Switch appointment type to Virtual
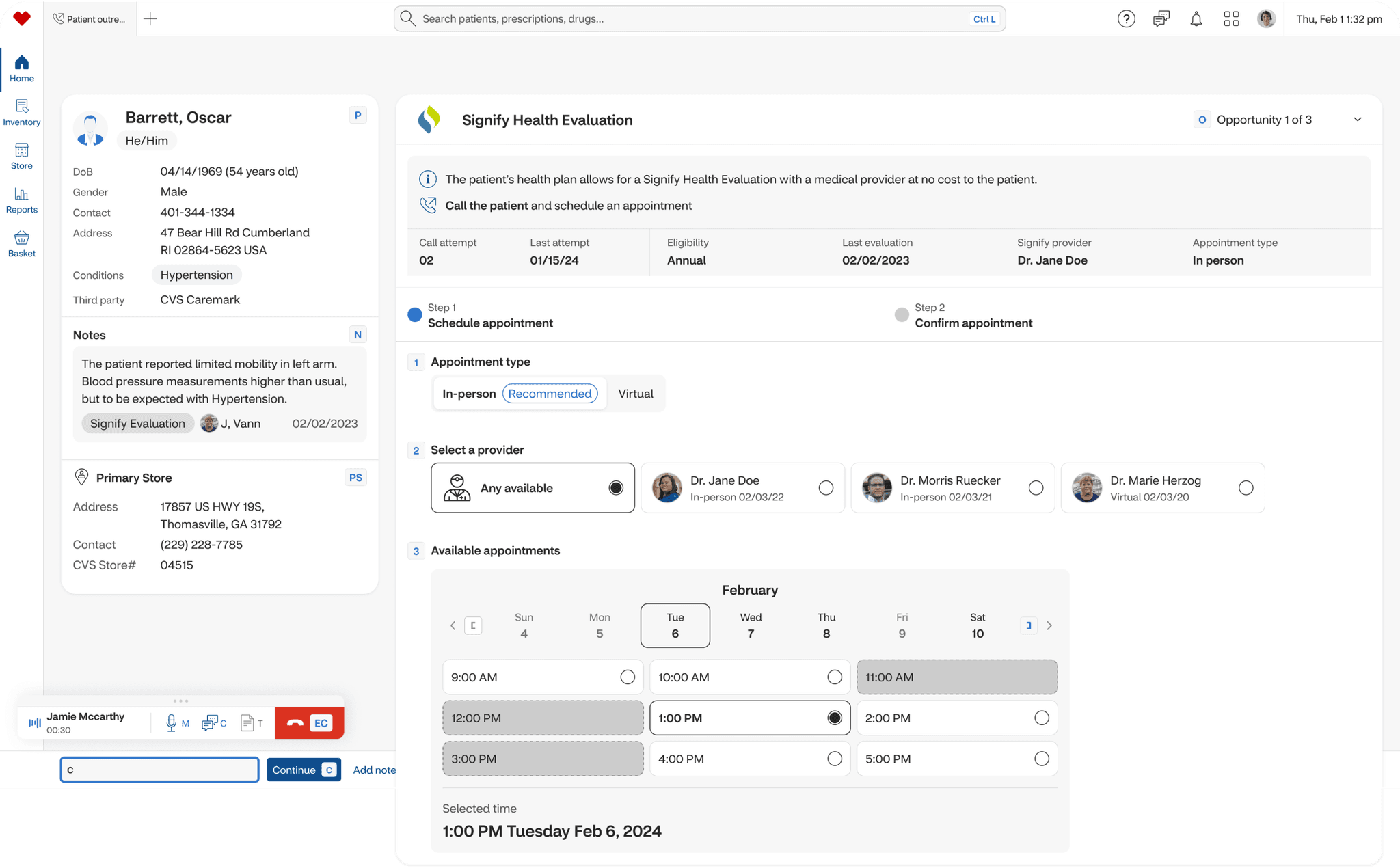Screen dimensions: 1400x868 pyautogui.click(x=635, y=394)
